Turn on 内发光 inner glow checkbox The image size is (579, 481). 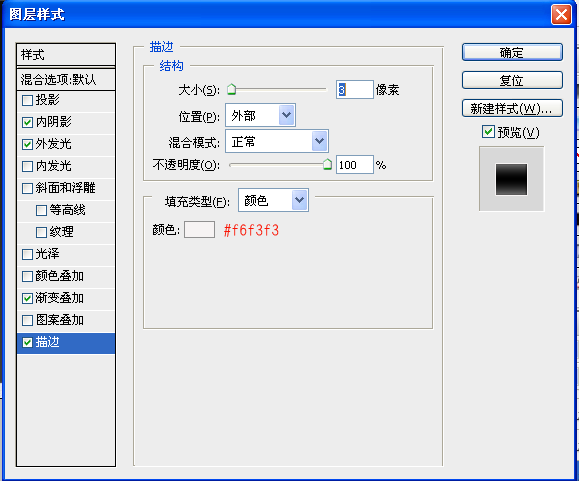point(27,166)
